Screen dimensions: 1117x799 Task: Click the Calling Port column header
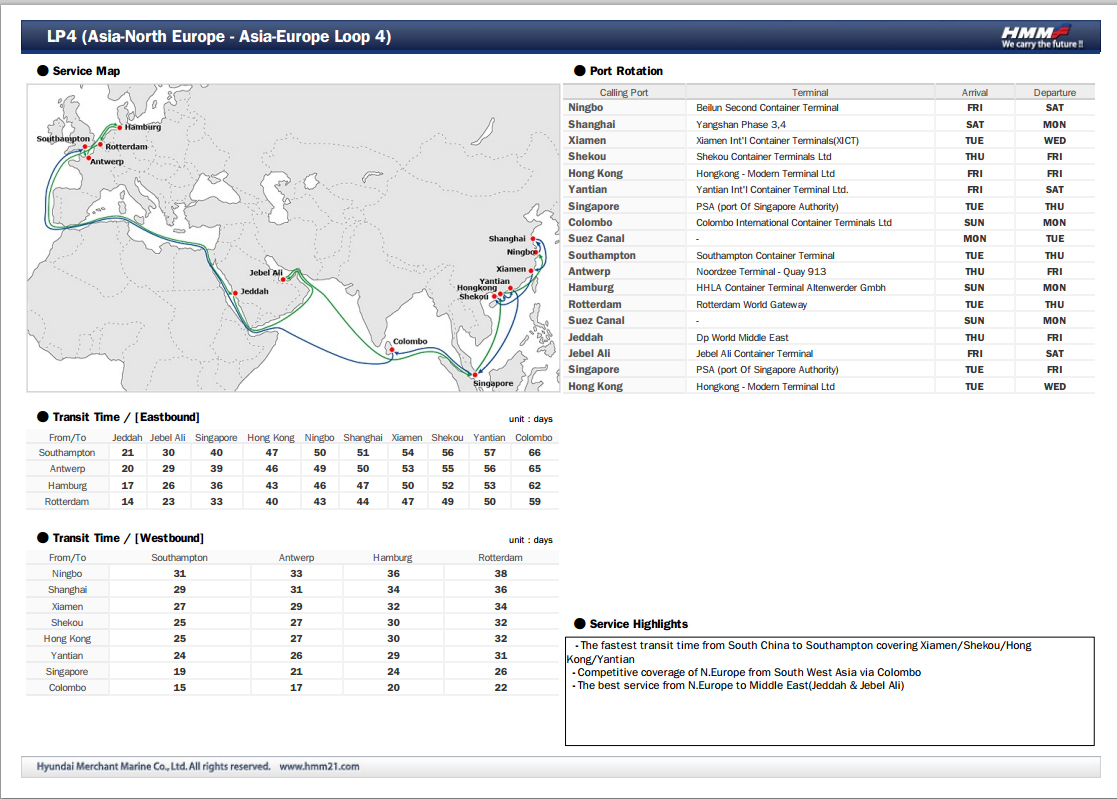coord(624,92)
